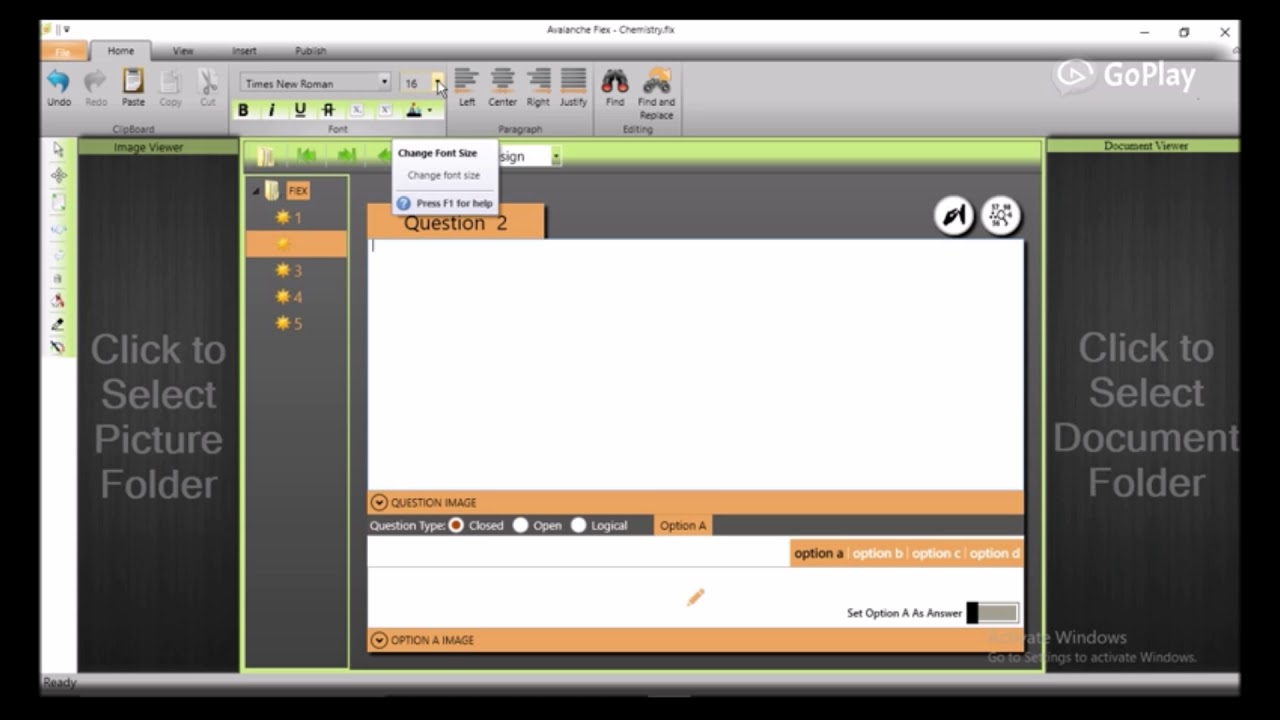1280x720 pixels.
Task: Collapse the FIEX folder tree node
Action: coord(256,191)
